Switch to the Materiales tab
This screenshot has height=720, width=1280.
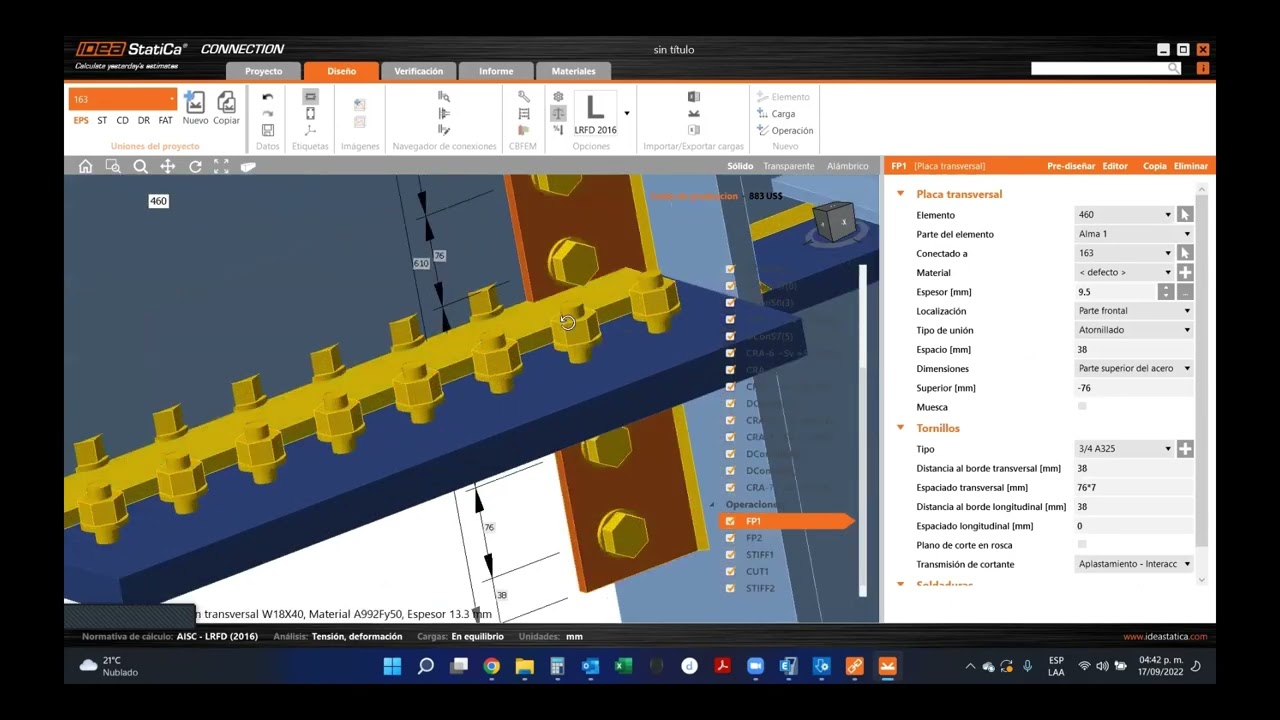[573, 71]
